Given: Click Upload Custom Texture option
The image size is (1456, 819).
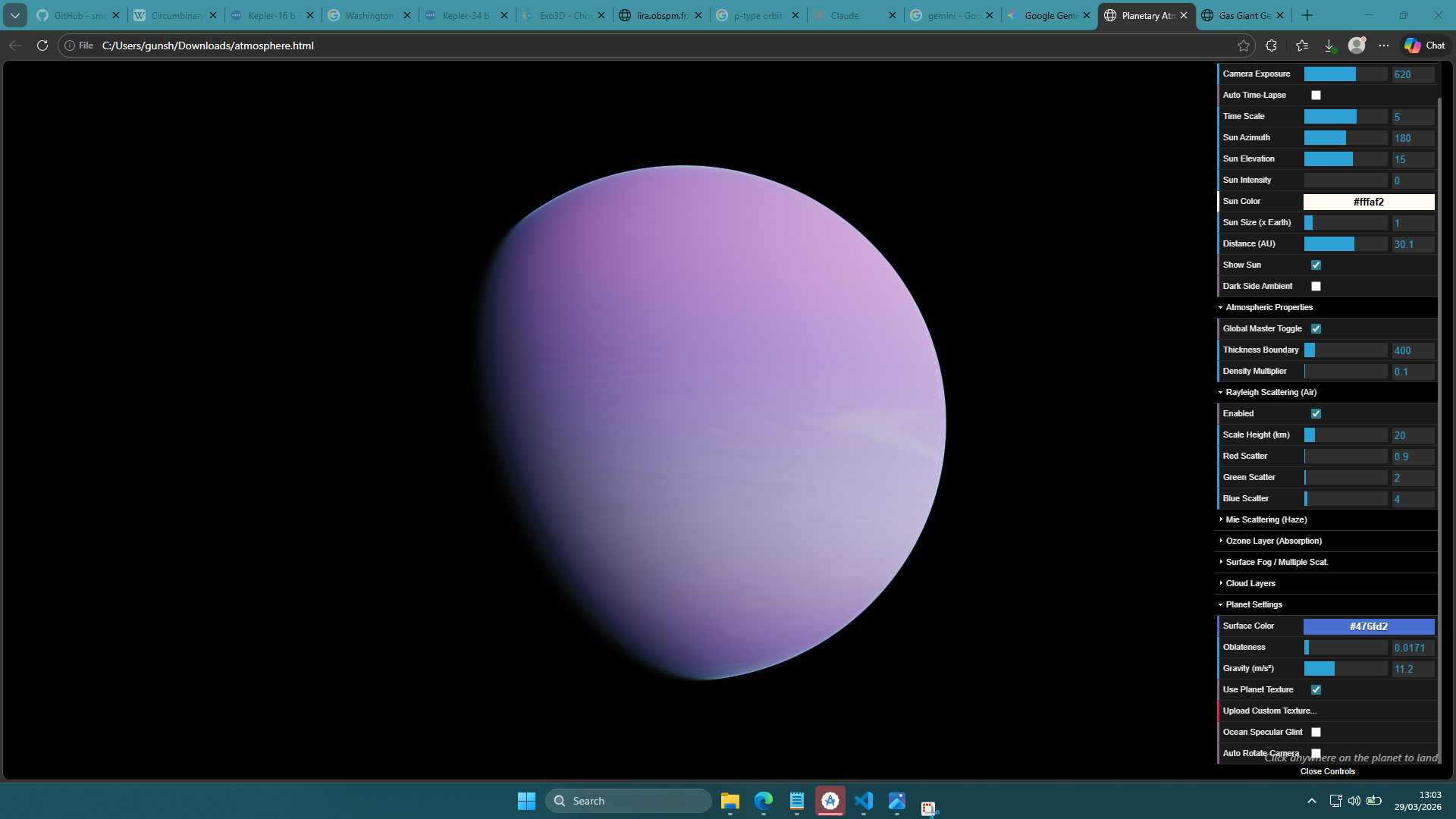Looking at the screenshot, I should click(x=1269, y=711).
